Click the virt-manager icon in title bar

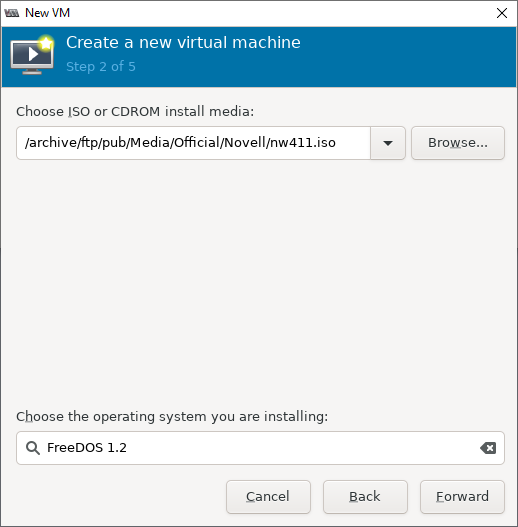click(12, 13)
